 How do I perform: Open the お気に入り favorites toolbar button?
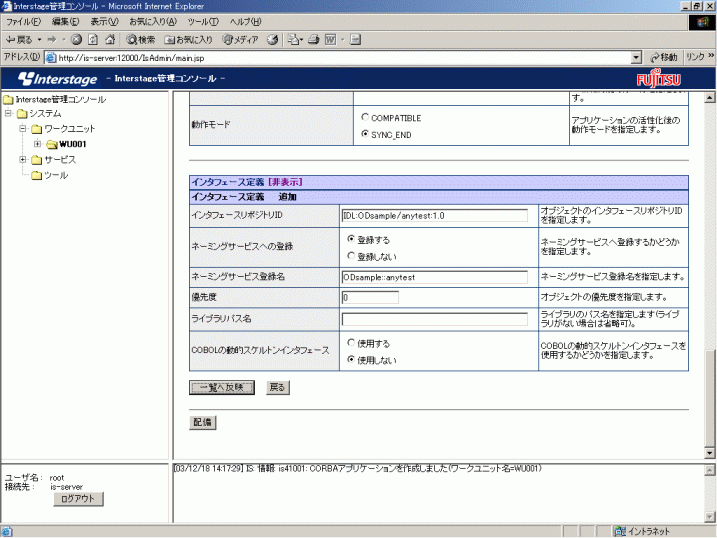(x=188, y=40)
